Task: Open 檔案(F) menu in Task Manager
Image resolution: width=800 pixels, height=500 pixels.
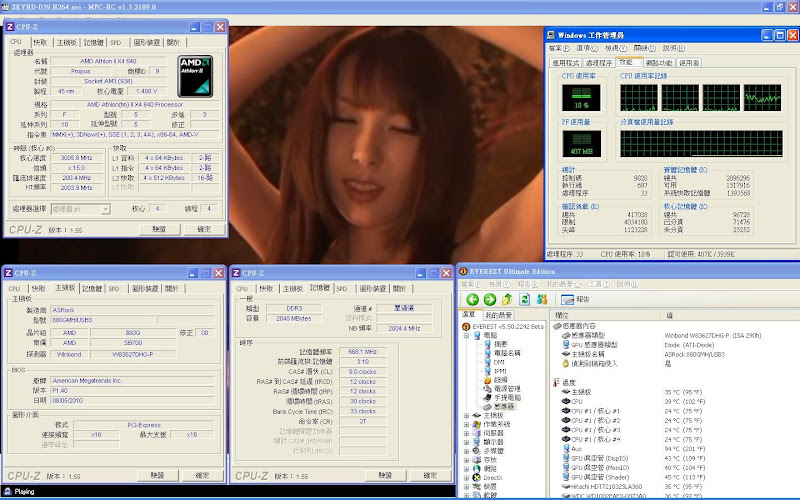Action: pyautogui.click(x=559, y=48)
